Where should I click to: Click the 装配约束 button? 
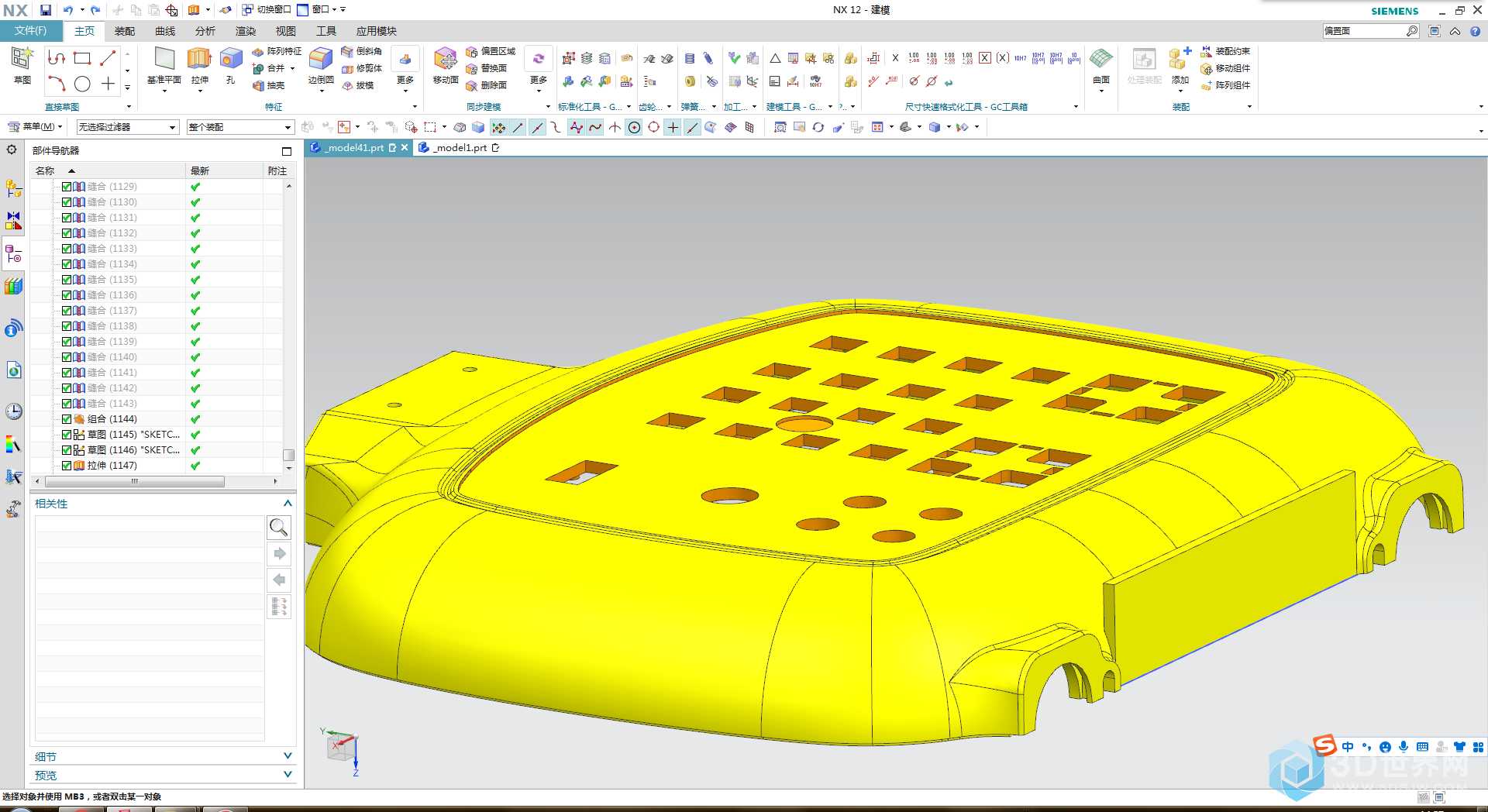[x=1225, y=51]
